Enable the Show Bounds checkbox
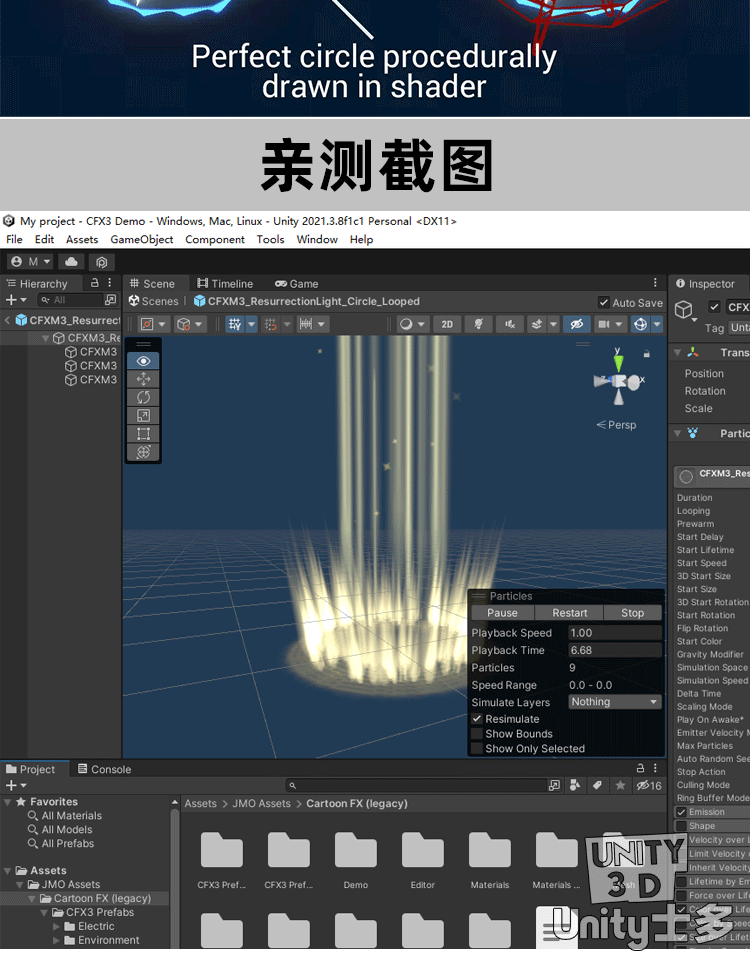This screenshot has height=960, width=750. [x=477, y=734]
